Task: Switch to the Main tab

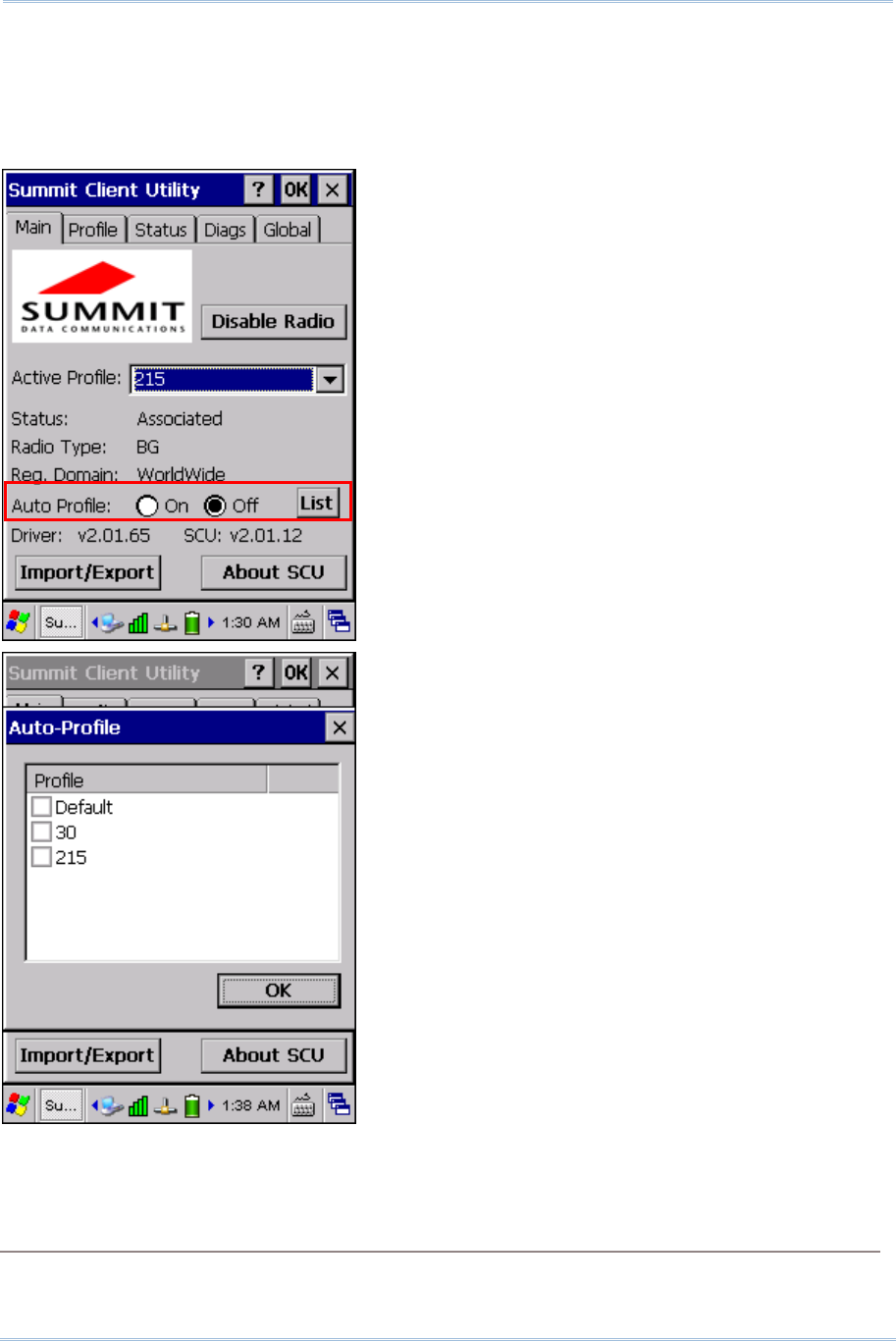Action: 33,227
